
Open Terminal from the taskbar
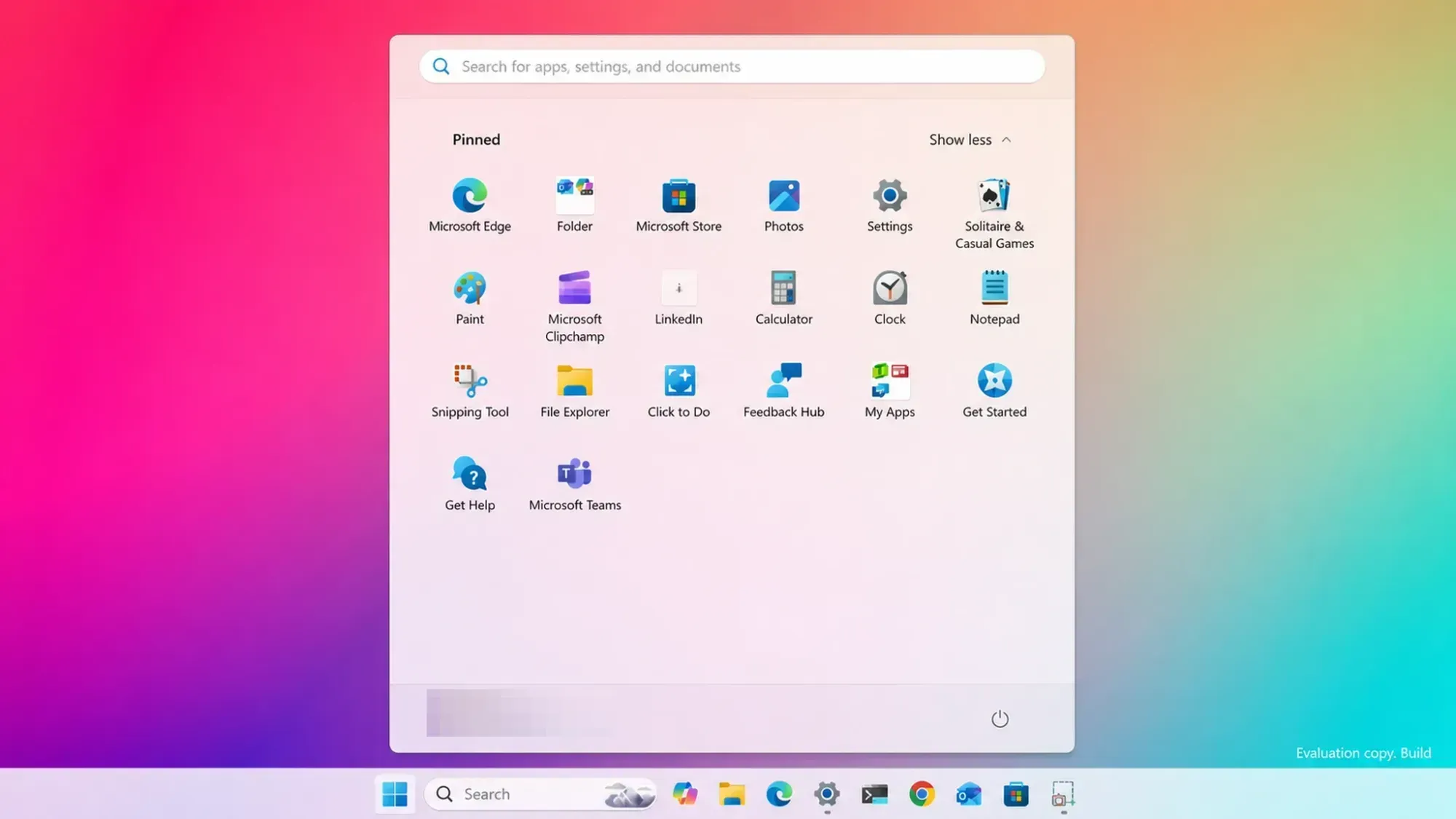tap(874, 794)
